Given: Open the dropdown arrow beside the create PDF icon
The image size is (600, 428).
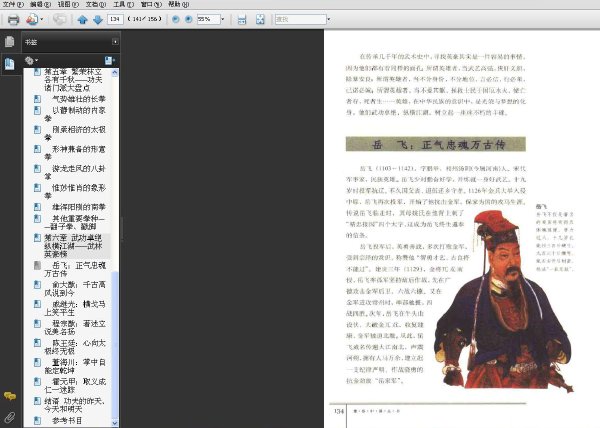Looking at the screenshot, I should [x=42, y=19].
